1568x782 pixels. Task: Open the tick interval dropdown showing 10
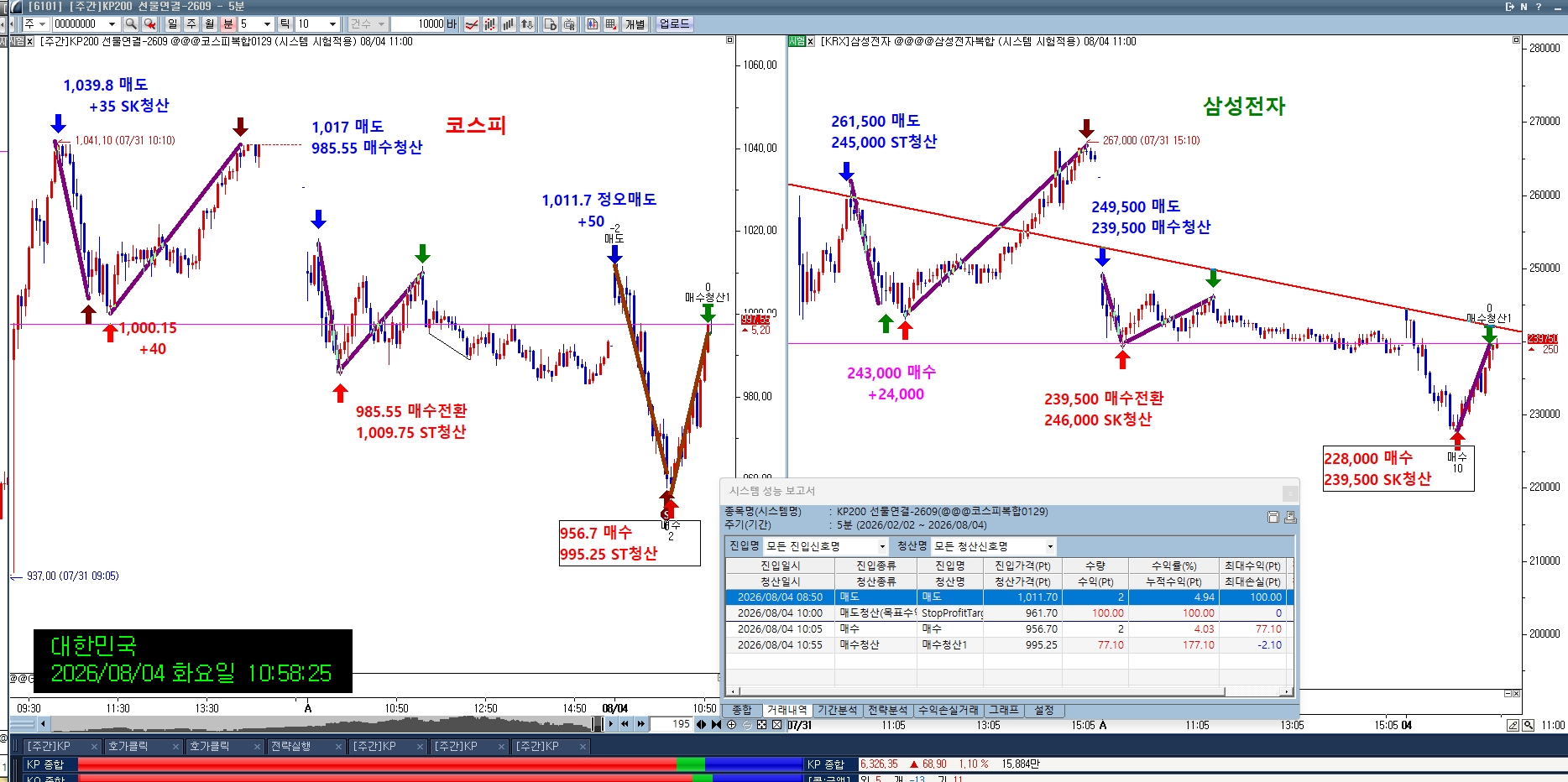332,24
